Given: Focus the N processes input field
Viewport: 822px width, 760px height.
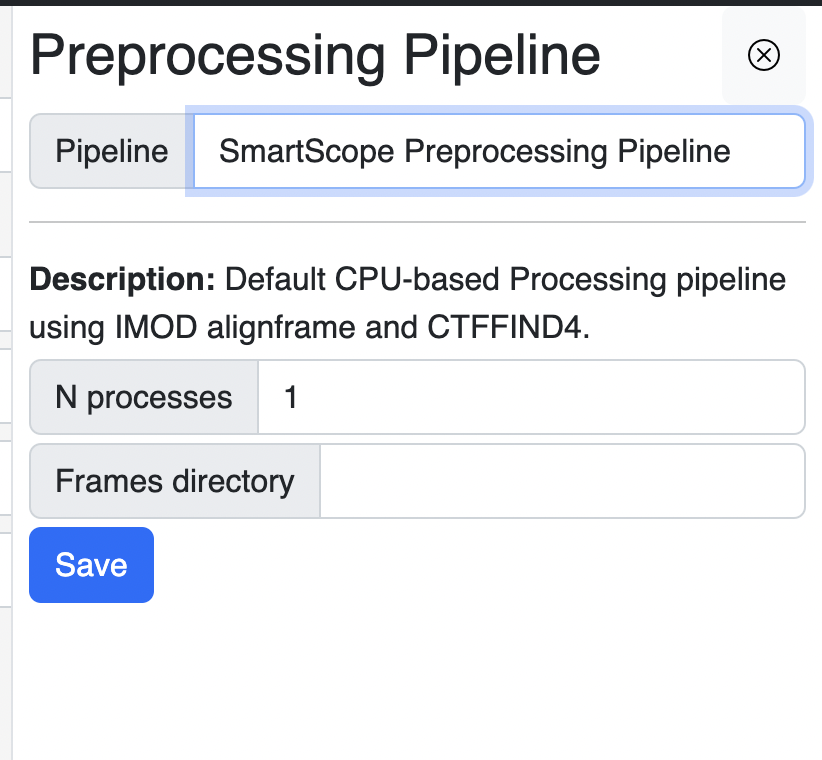Looking at the screenshot, I should (532, 397).
